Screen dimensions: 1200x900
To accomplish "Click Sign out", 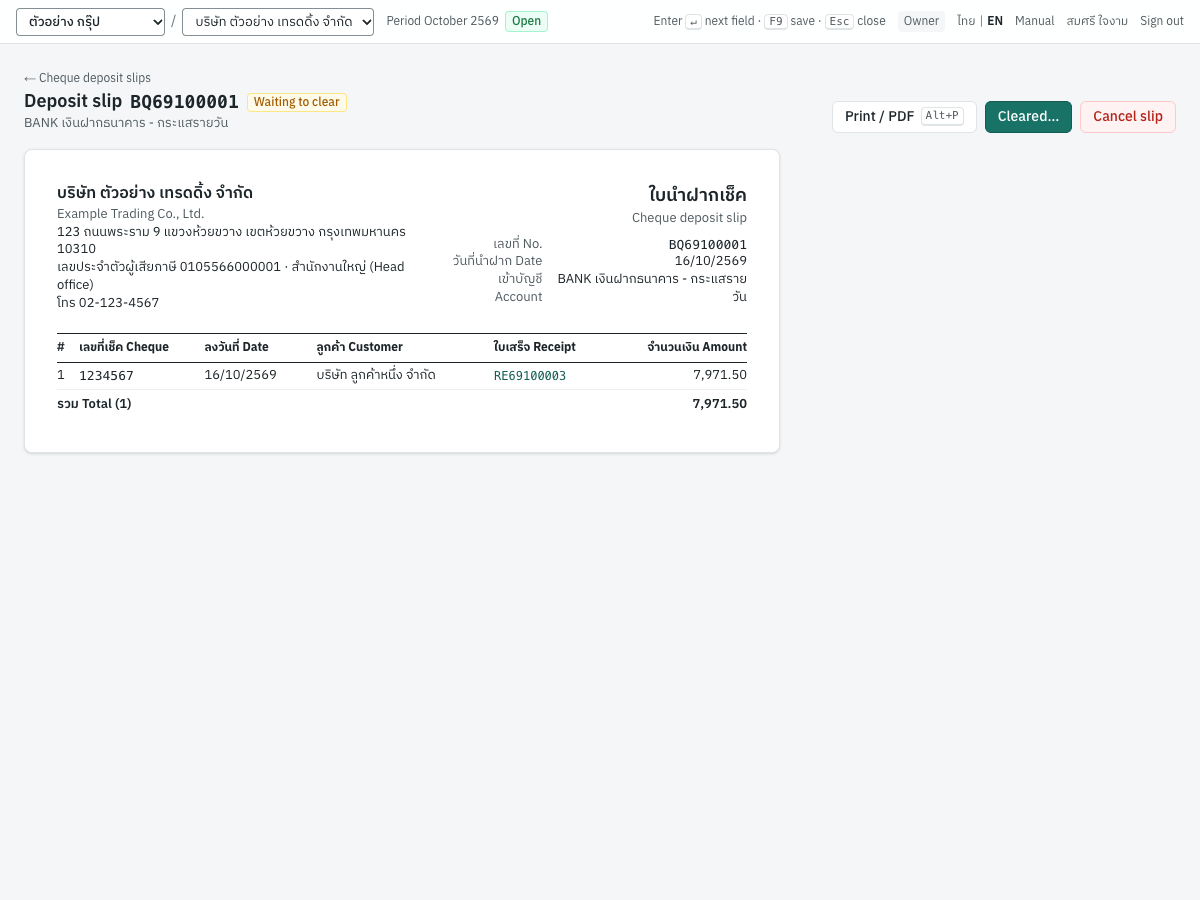I will pyautogui.click(x=1162, y=21).
